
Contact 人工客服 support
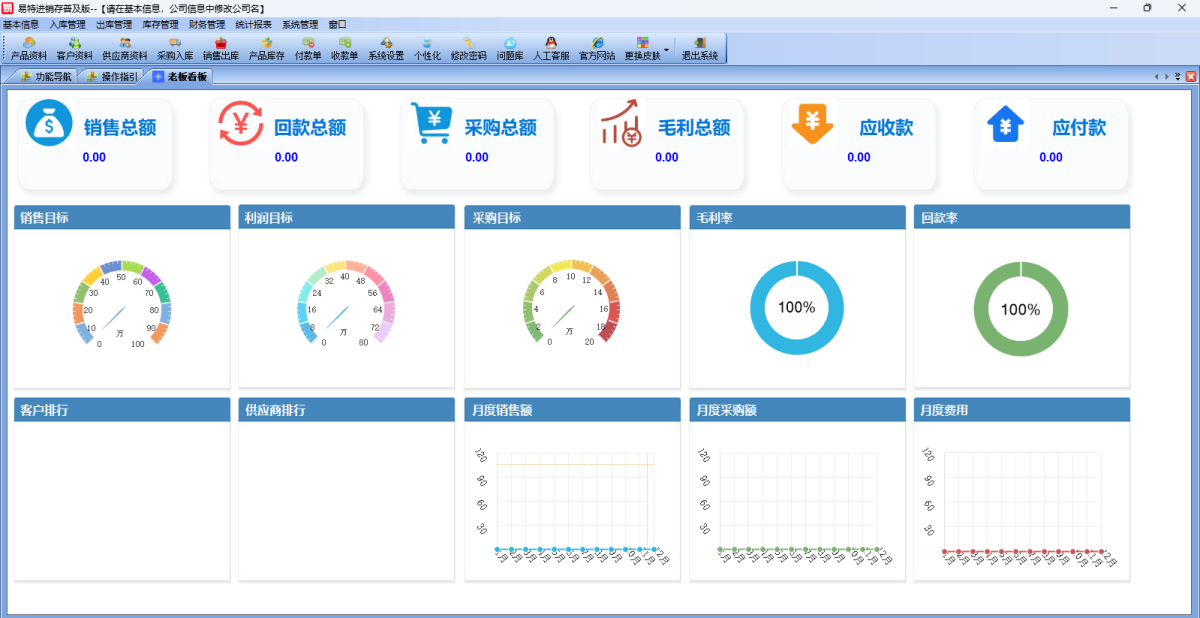point(551,48)
